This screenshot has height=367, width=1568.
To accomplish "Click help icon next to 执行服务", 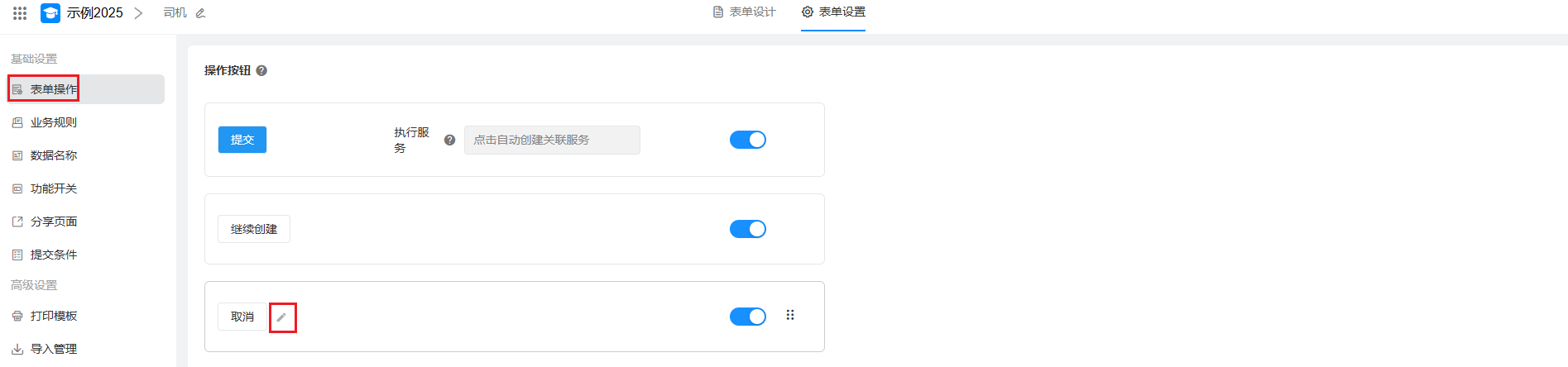I will pos(449,141).
